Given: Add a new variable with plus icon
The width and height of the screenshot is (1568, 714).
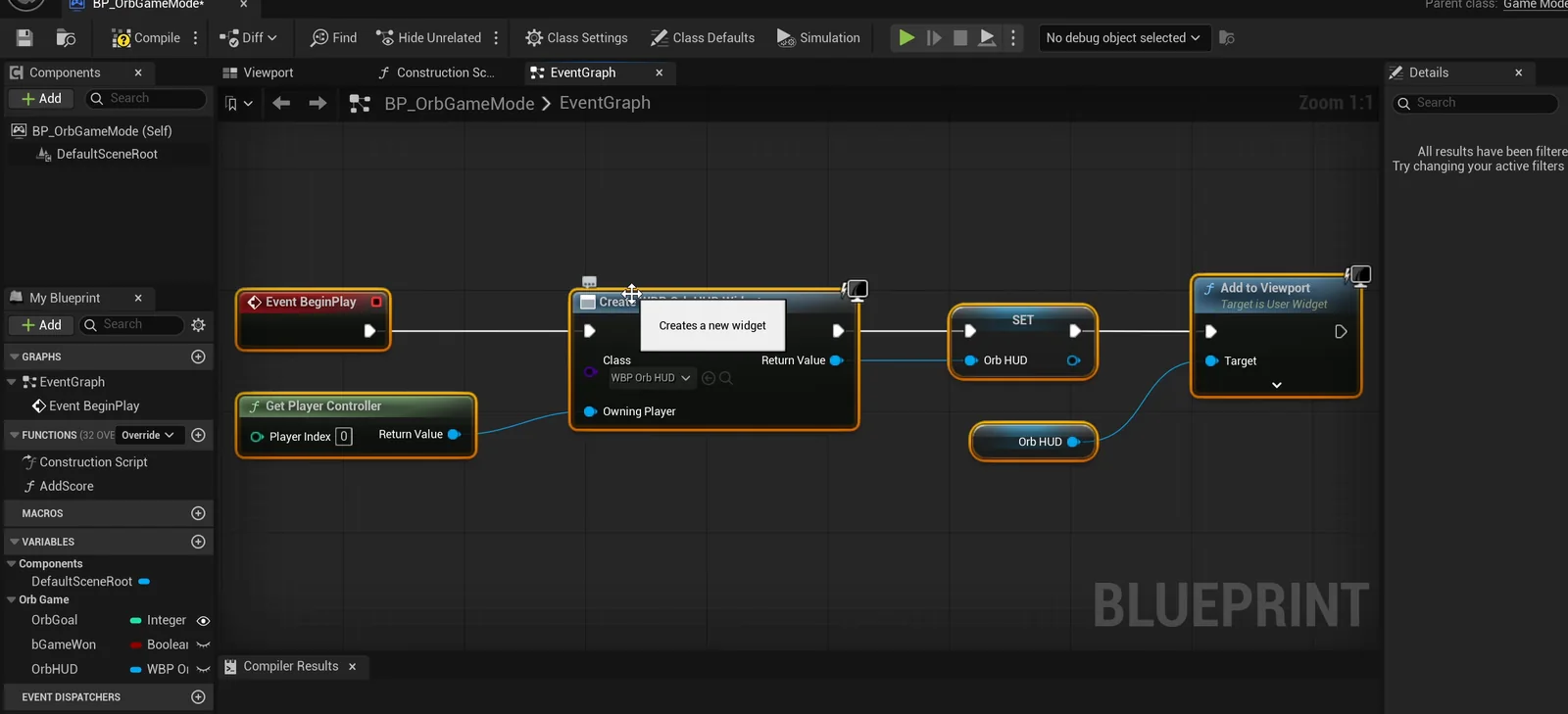Looking at the screenshot, I should [x=198, y=542].
